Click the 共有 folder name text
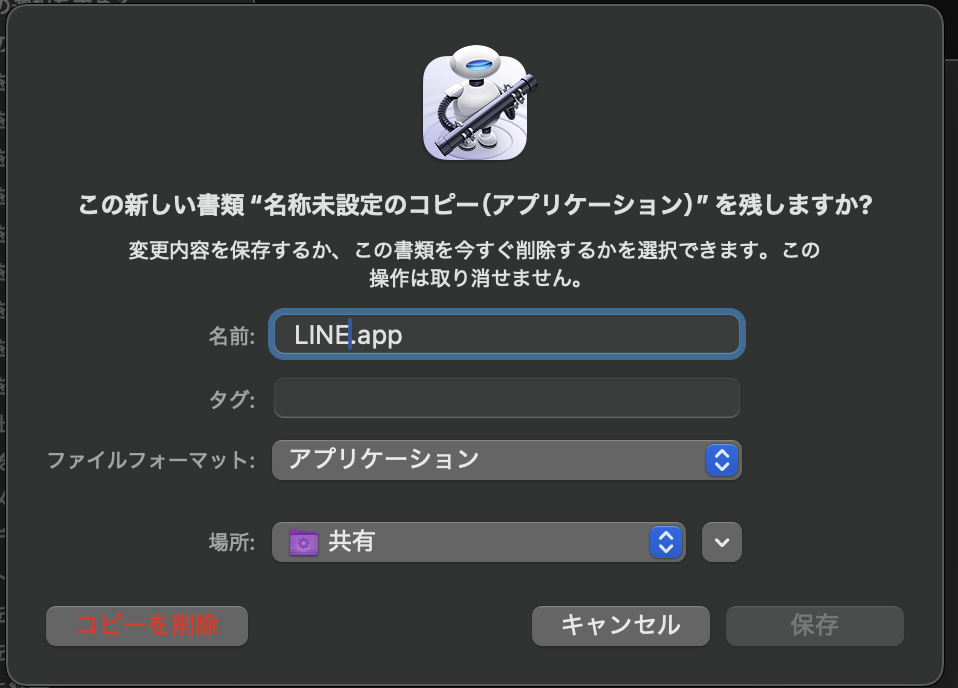Screen dimensions: 958x688 (351, 541)
